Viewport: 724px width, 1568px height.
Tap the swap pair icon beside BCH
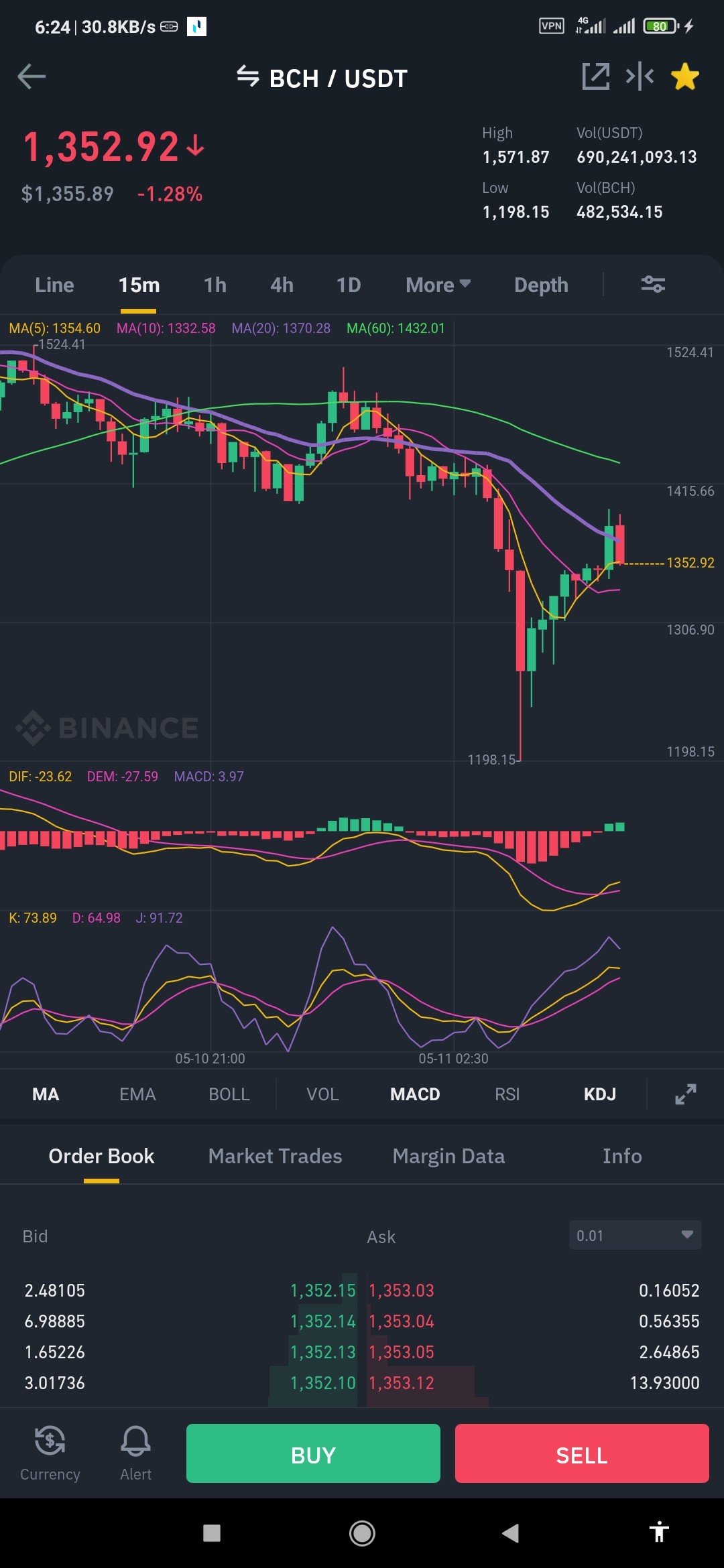[247, 76]
